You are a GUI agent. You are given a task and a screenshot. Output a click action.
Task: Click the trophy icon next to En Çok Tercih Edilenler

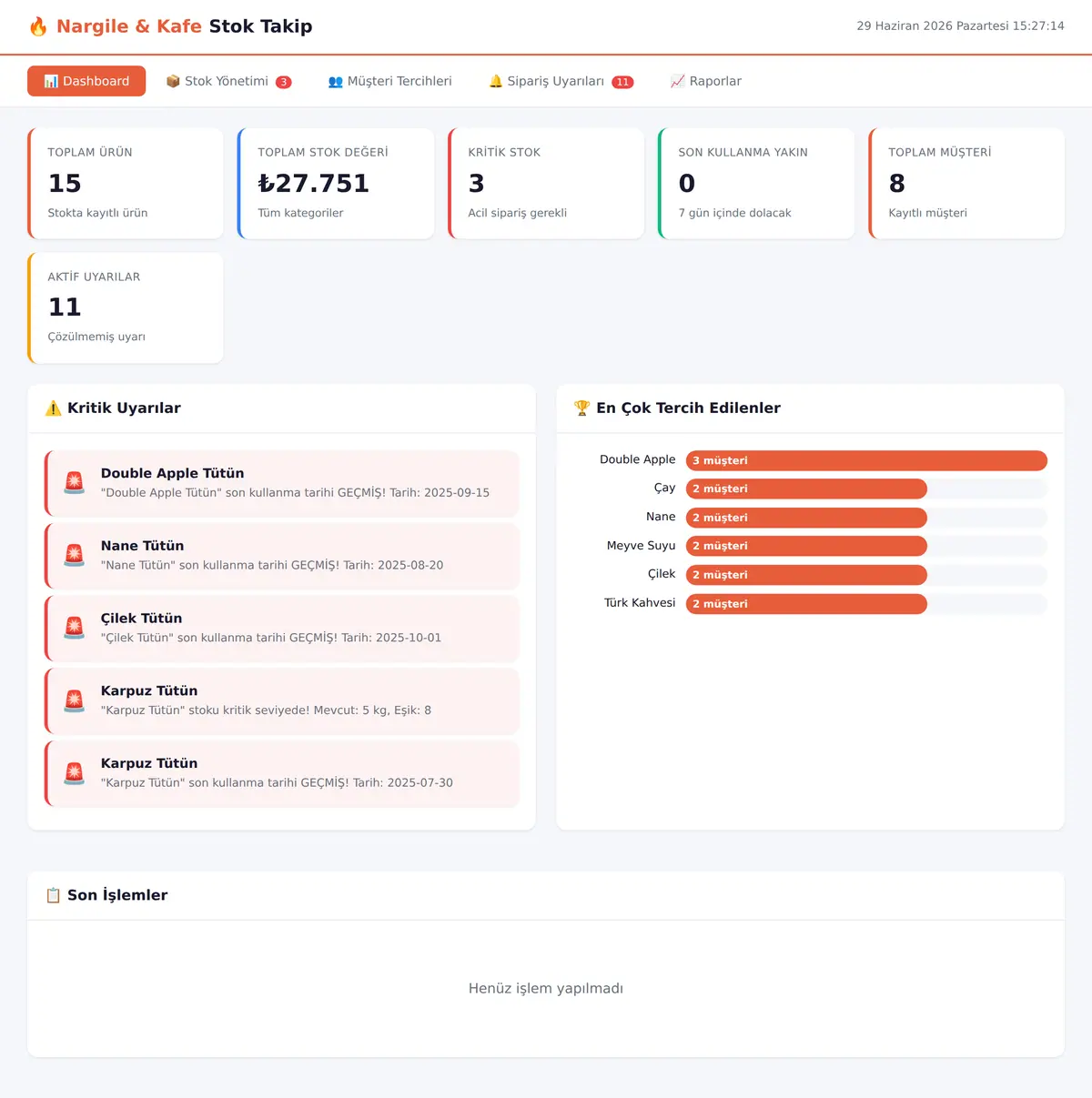click(582, 408)
